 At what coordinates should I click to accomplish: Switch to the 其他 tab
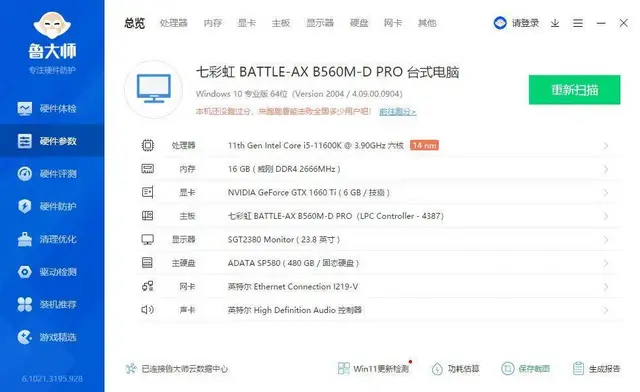point(427,23)
